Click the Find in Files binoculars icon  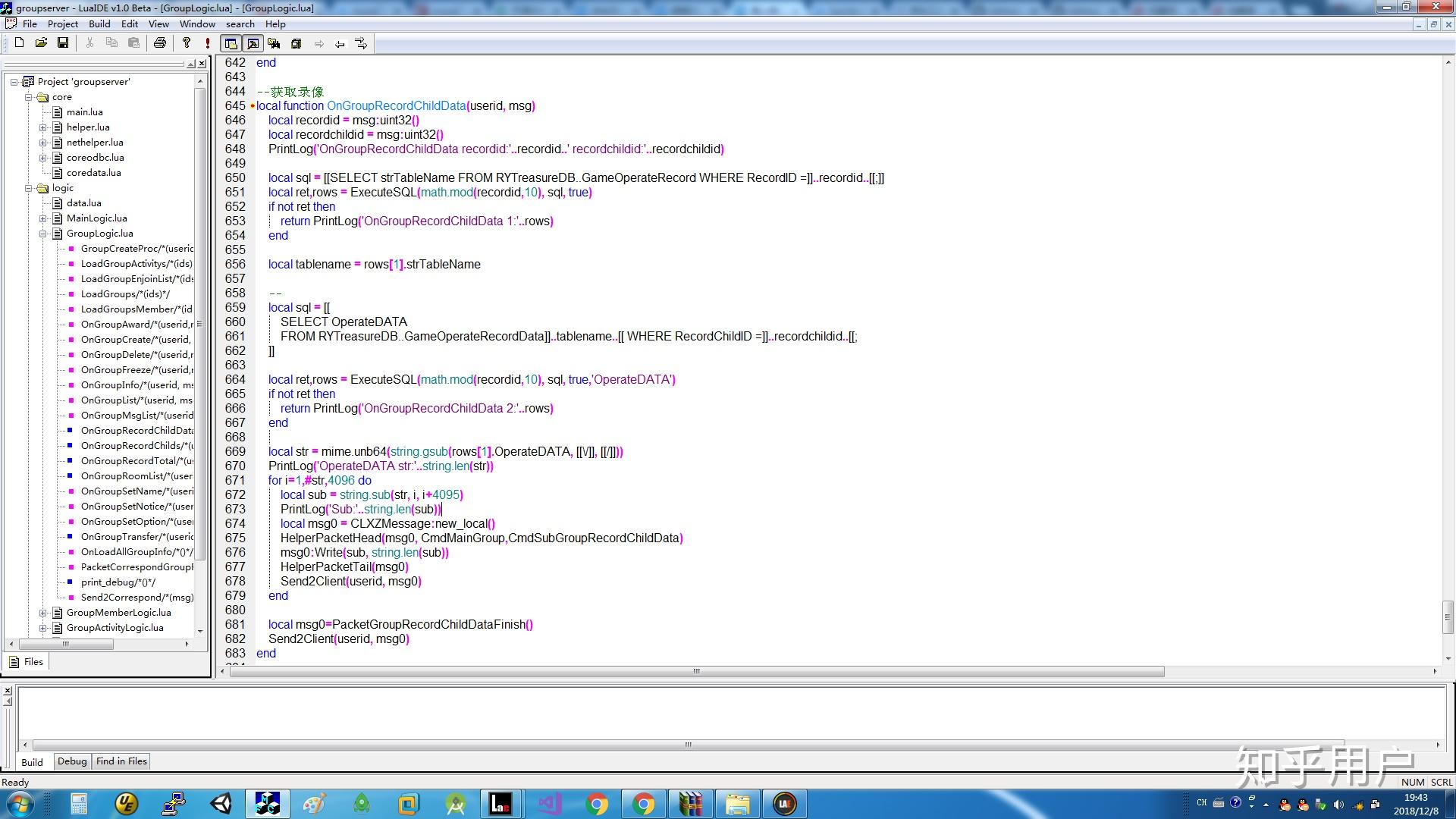click(274, 43)
